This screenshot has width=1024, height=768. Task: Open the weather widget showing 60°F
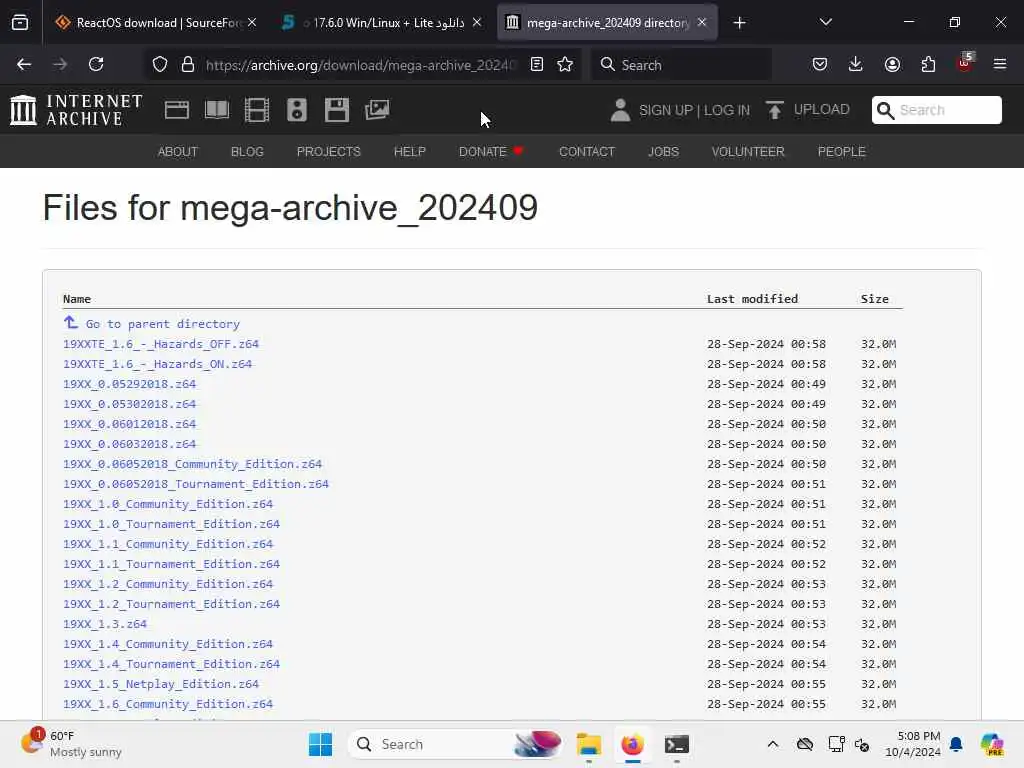[71, 744]
